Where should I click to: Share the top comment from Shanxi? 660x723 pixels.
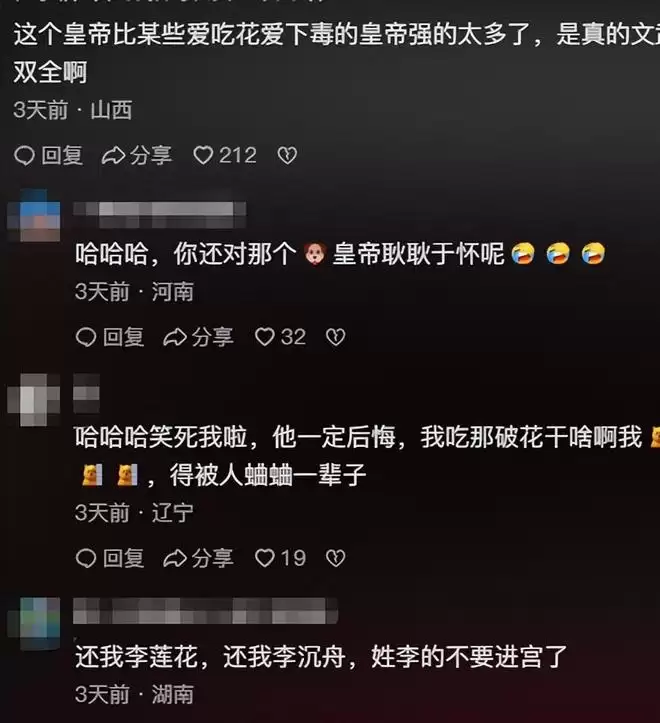pyautogui.click(x=137, y=155)
